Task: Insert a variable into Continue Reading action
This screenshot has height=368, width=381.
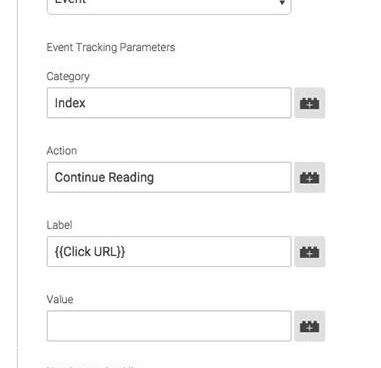Action: 309,177
